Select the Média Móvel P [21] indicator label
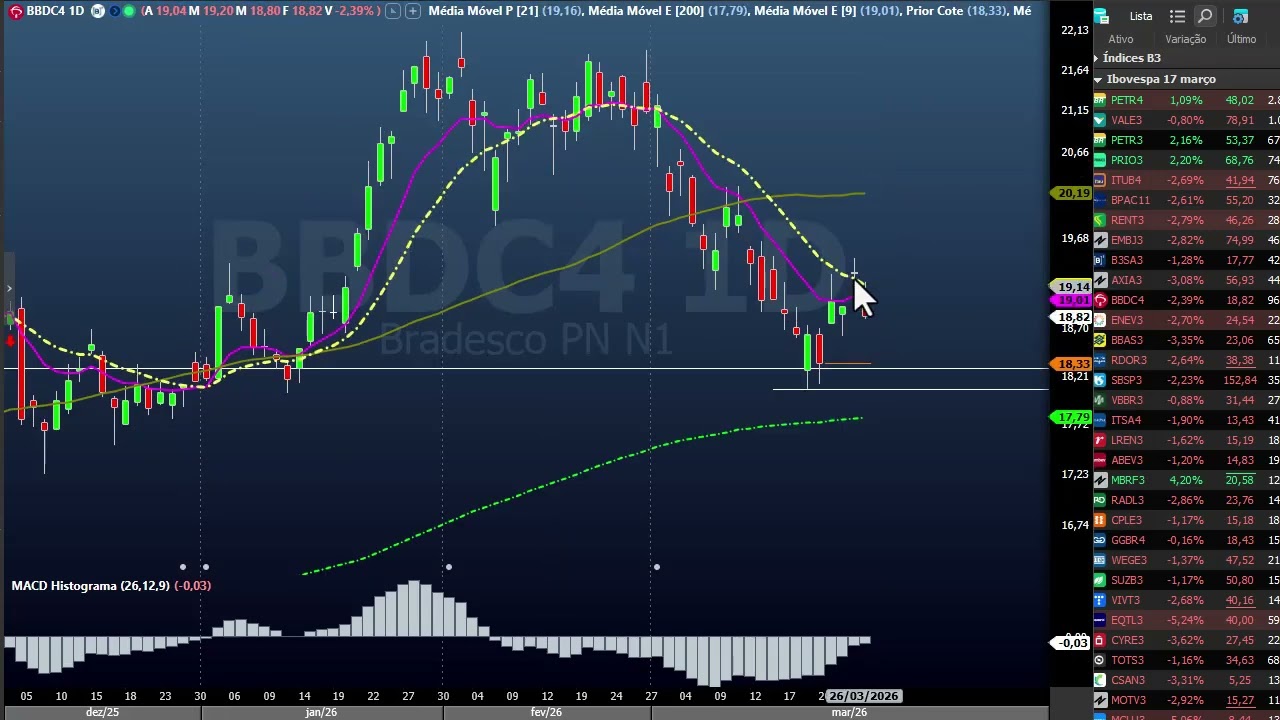 tap(483, 11)
